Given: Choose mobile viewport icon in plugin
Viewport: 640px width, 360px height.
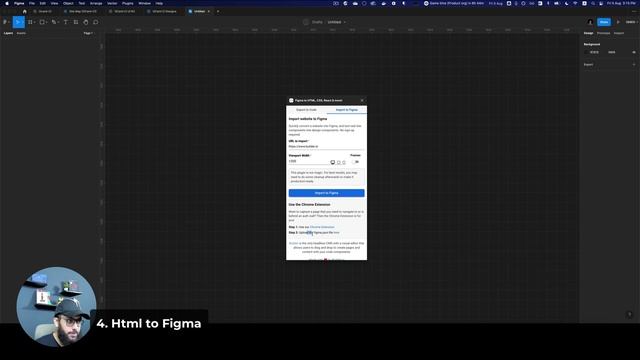Looking at the screenshot, I should click(x=344, y=162).
